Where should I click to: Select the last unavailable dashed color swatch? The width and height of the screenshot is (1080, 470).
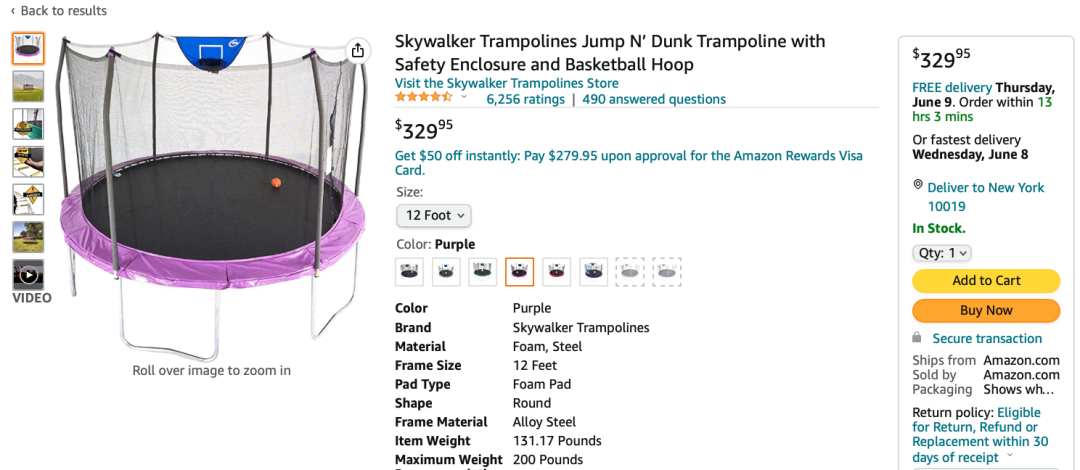[x=667, y=272]
